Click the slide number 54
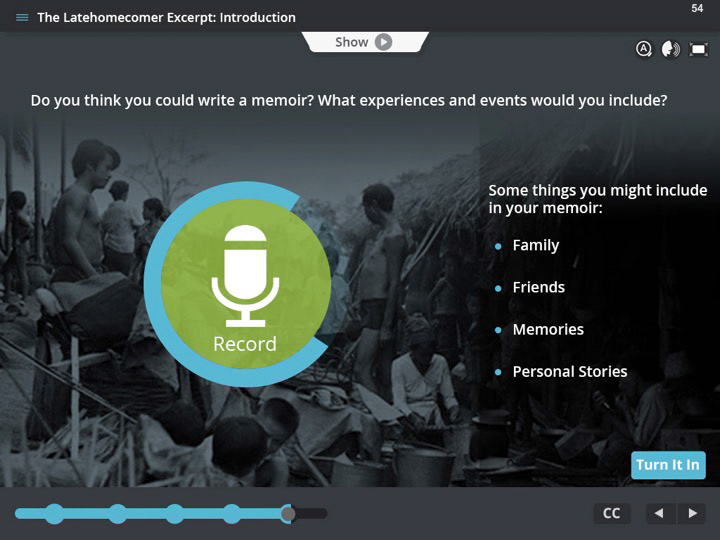The width and height of the screenshot is (720, 540). tap(697, 8)
